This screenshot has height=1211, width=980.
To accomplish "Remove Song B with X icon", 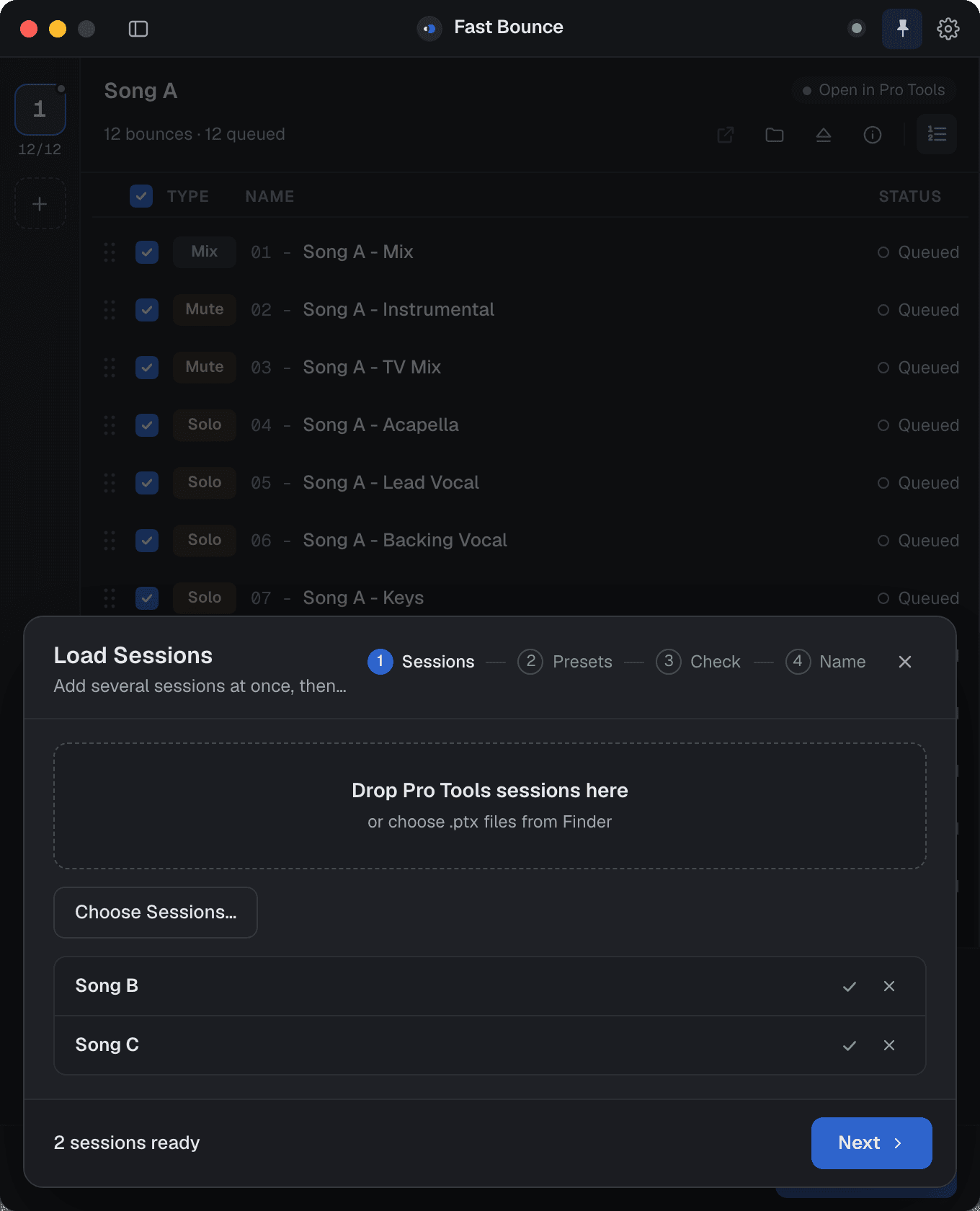I will click(889, 986).
